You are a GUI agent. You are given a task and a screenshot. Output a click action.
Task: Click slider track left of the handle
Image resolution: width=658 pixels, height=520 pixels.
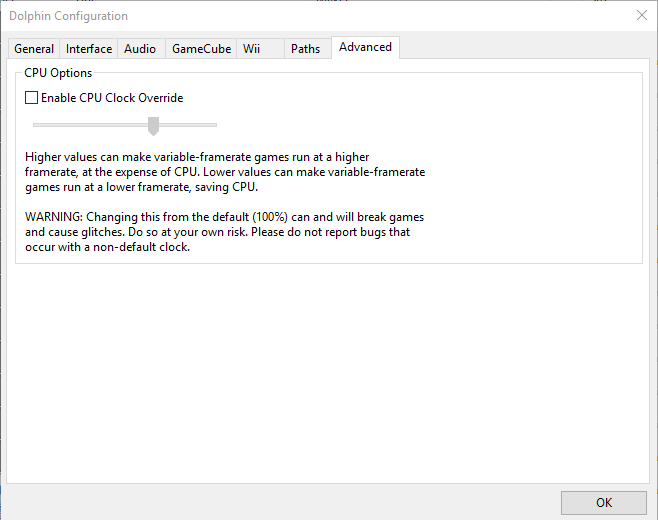click(90, 125)
